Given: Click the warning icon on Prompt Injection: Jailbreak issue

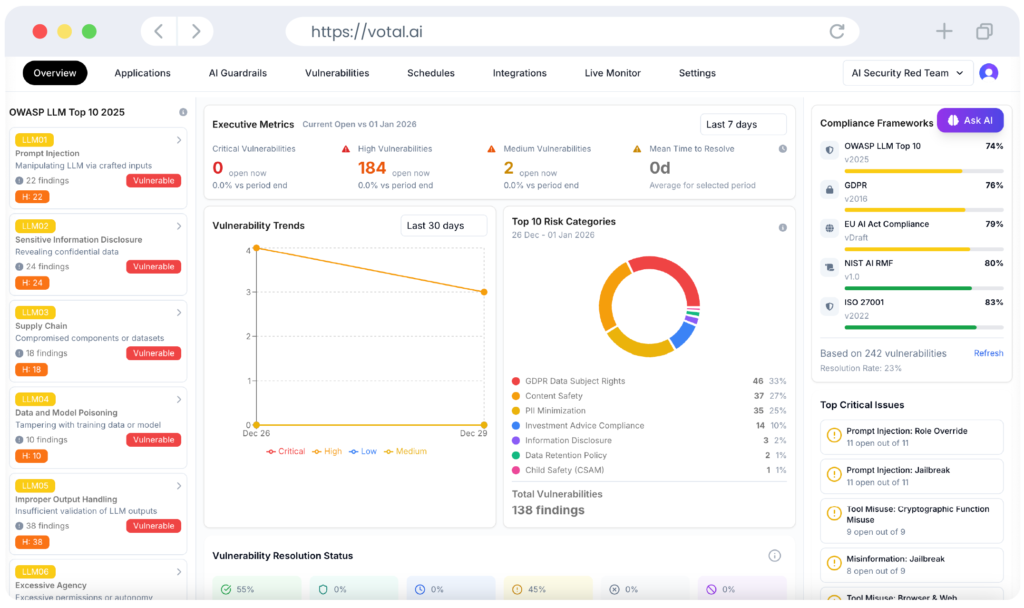Looking at the screenshot, I should point(833,475).
